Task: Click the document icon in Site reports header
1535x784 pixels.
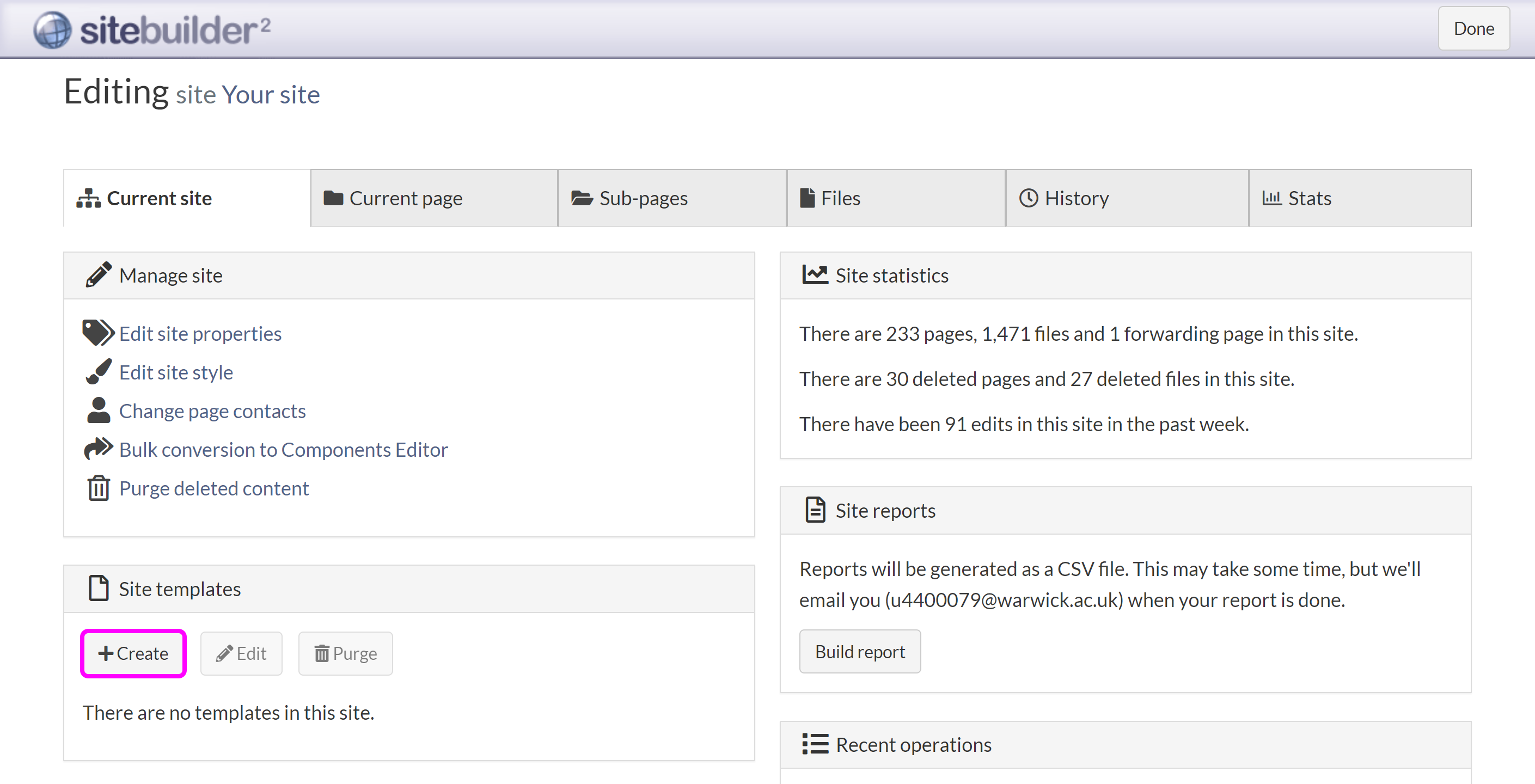Action: (815, 510)
